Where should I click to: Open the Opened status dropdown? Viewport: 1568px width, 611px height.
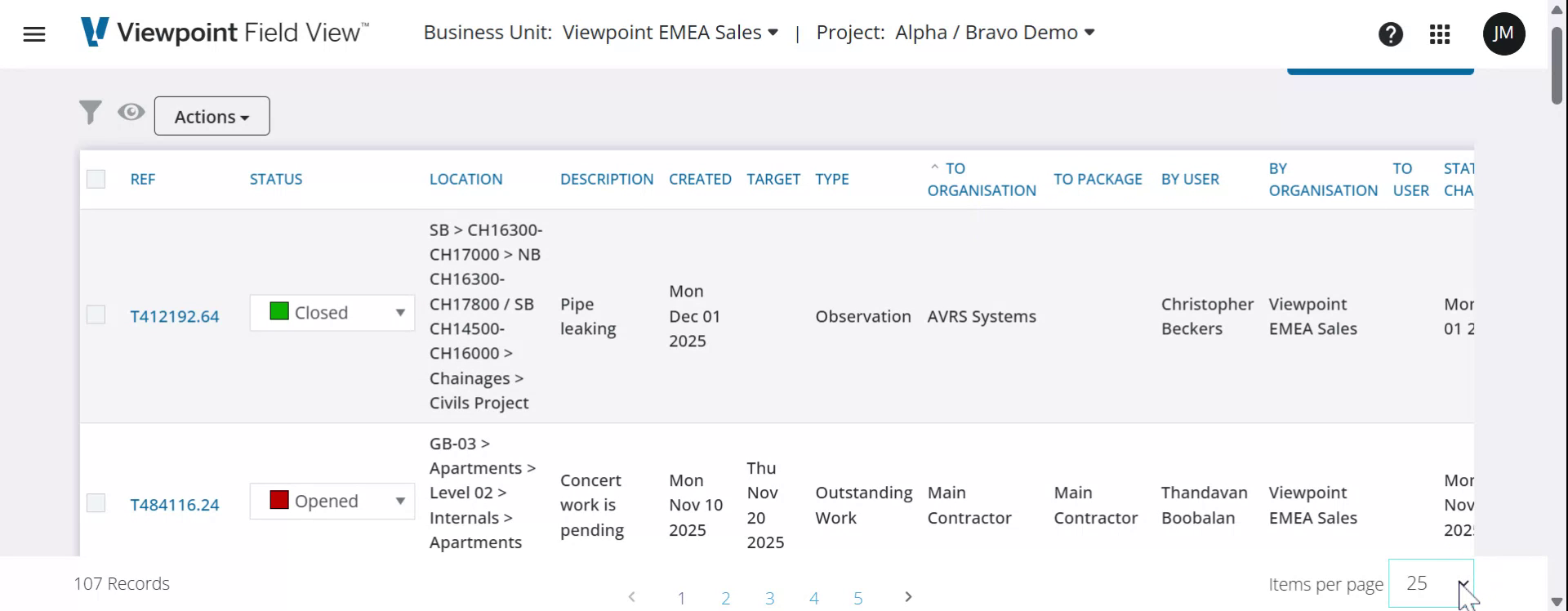click(332, 502)
